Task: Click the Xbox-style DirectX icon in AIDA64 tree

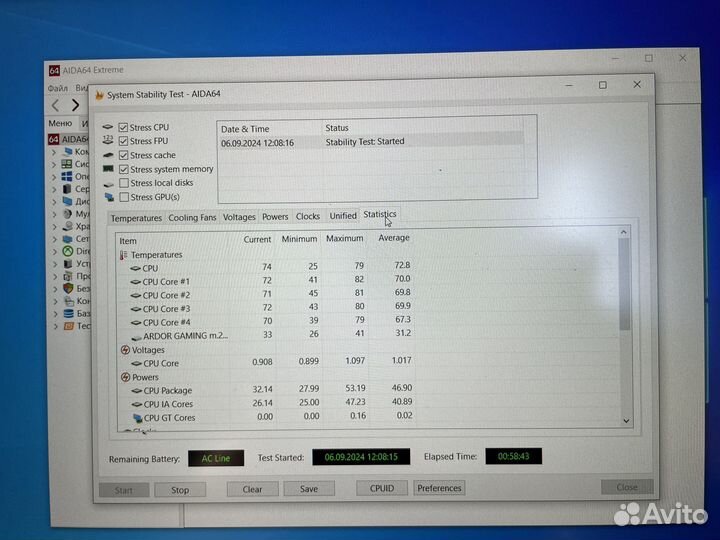Action: [68, 251]
